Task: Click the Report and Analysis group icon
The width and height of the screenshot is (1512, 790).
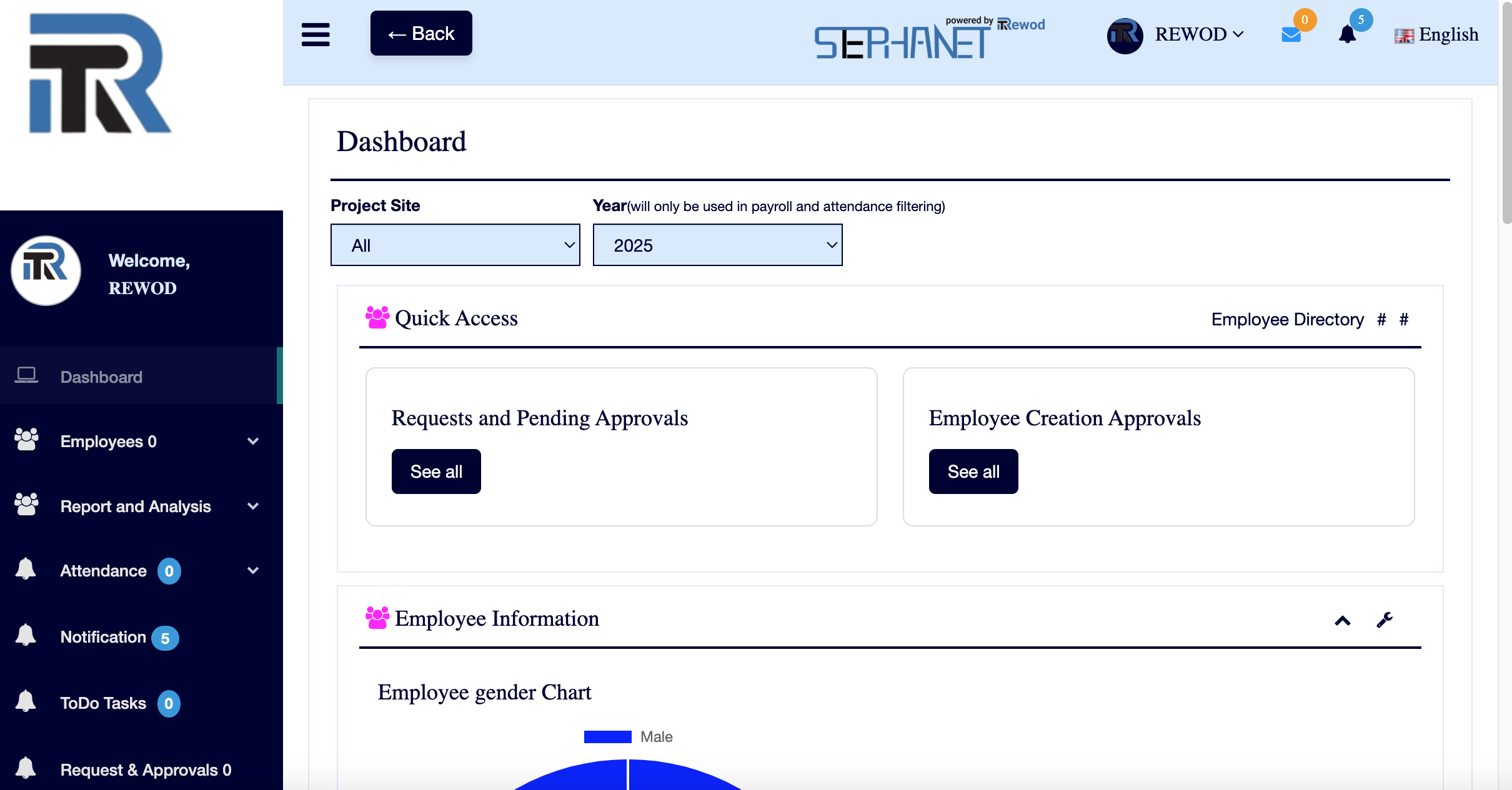Action: click(x=26, y=505)
